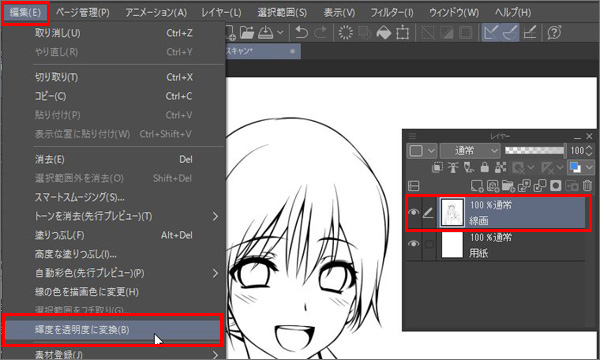The height and width of the screenshot is (360, 600).
Task: Click the new layer folder icon
Action: coord(508,186)
